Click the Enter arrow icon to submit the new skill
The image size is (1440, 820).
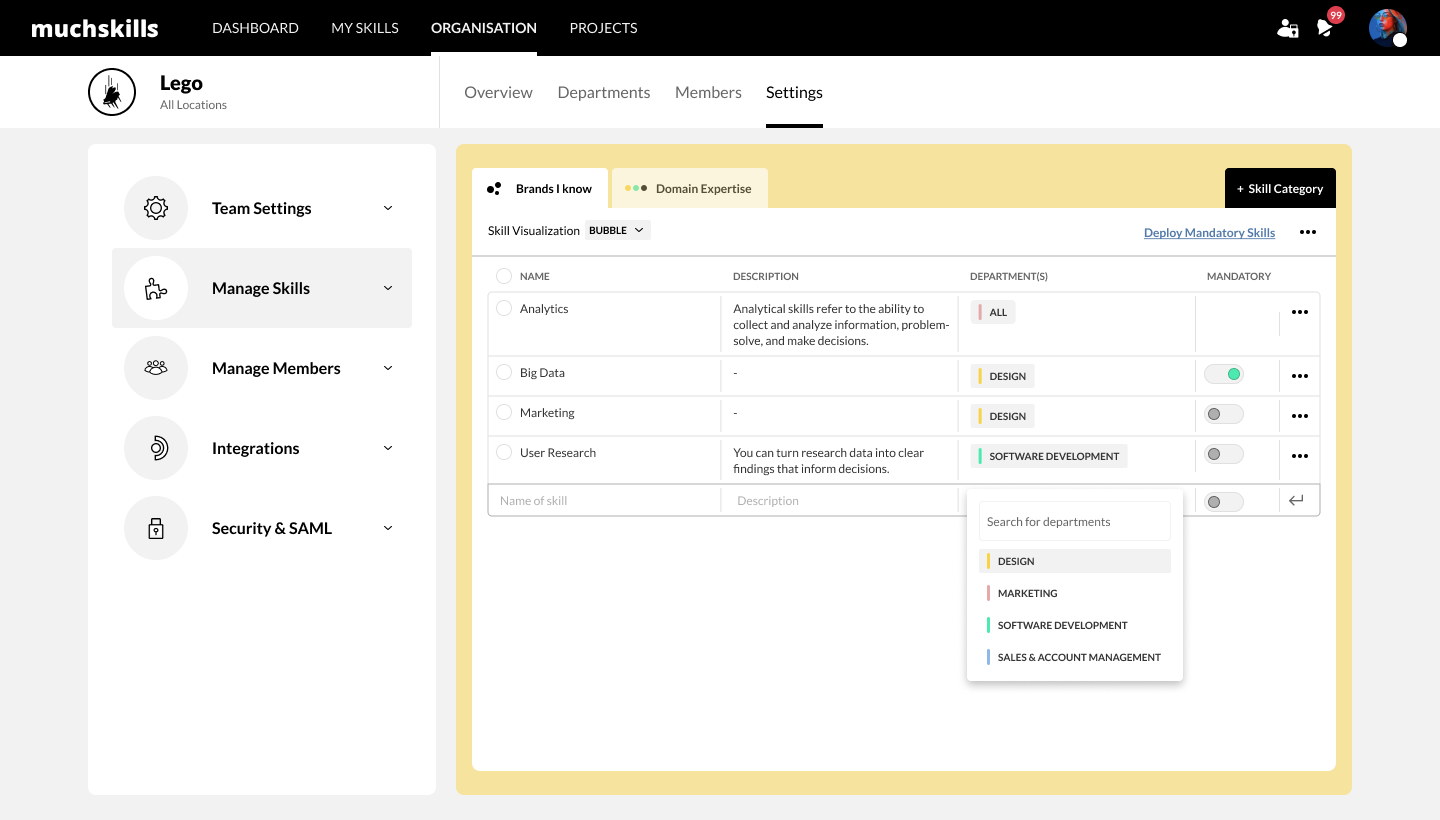tap(1296, 500)
